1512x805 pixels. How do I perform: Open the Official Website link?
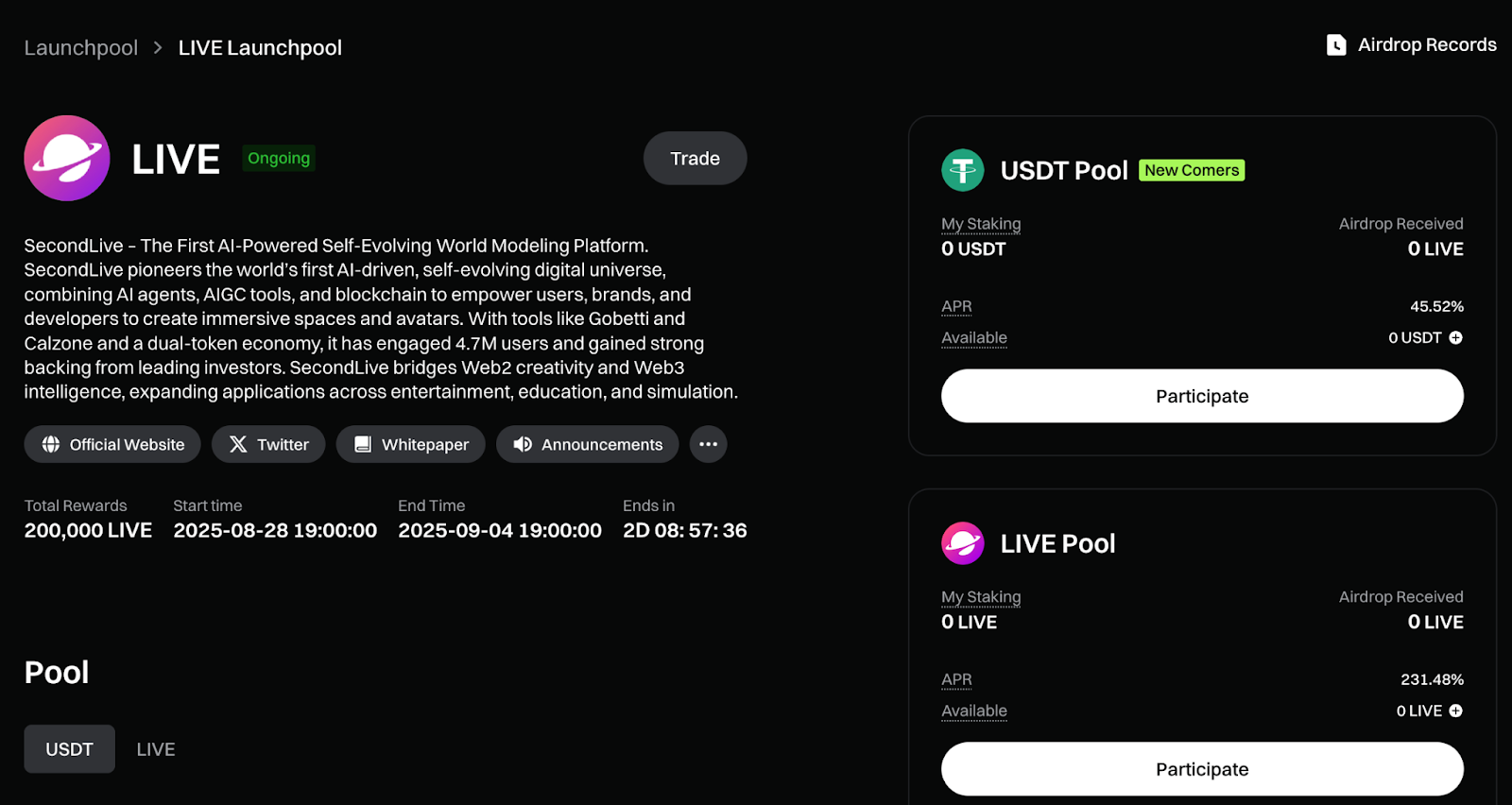pyautogui.click(x=112, y=444)
